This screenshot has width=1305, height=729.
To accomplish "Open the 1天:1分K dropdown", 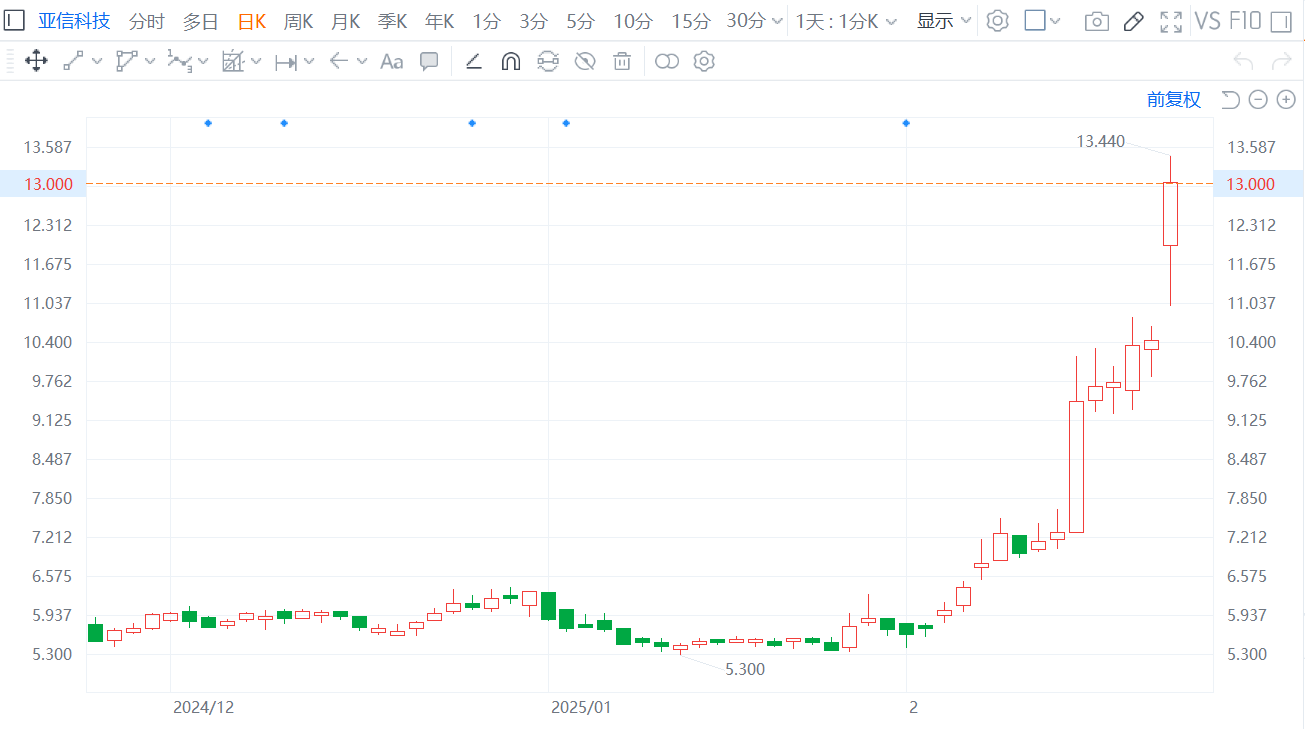I will coord(846,20).
